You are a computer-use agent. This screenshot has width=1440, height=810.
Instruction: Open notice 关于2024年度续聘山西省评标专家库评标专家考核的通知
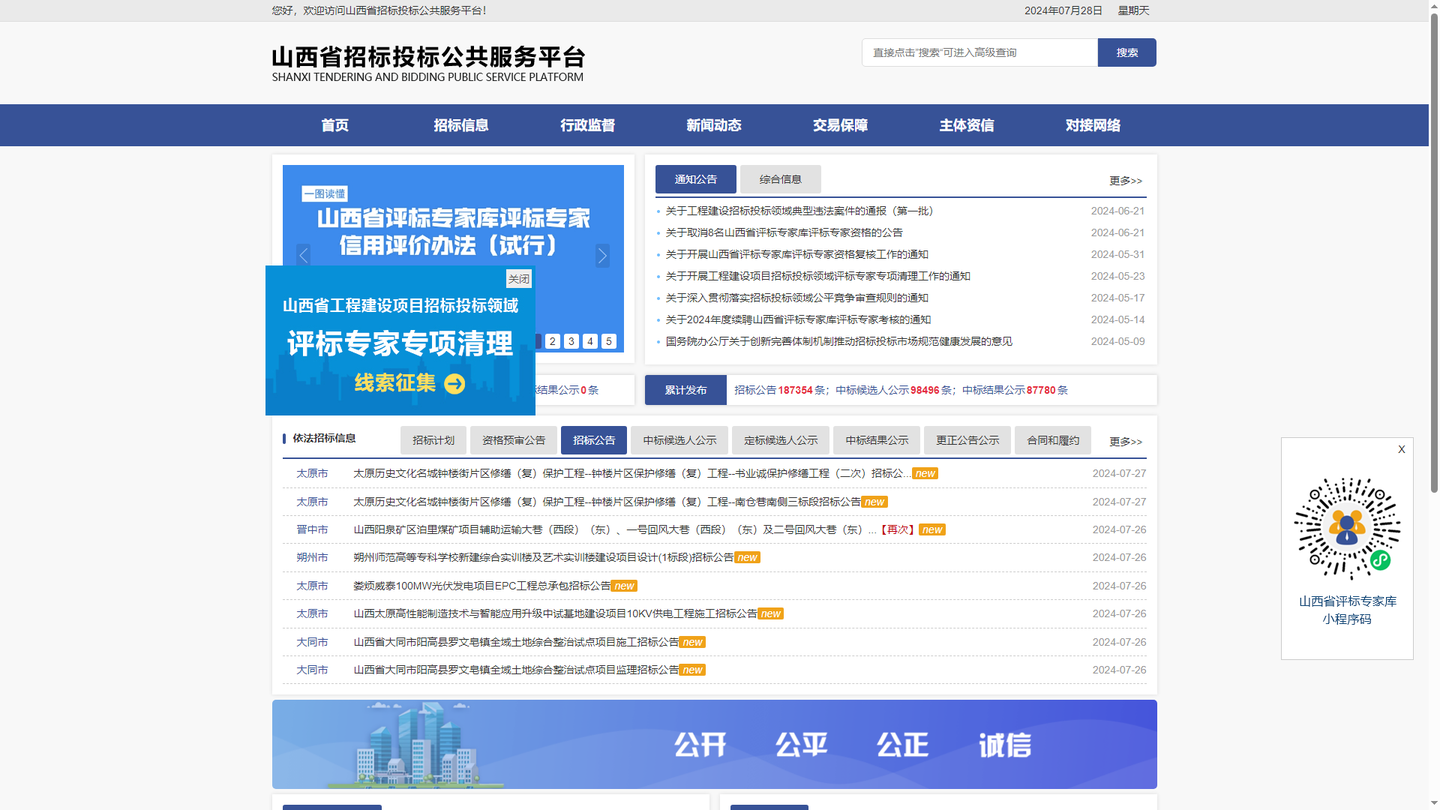798,320
